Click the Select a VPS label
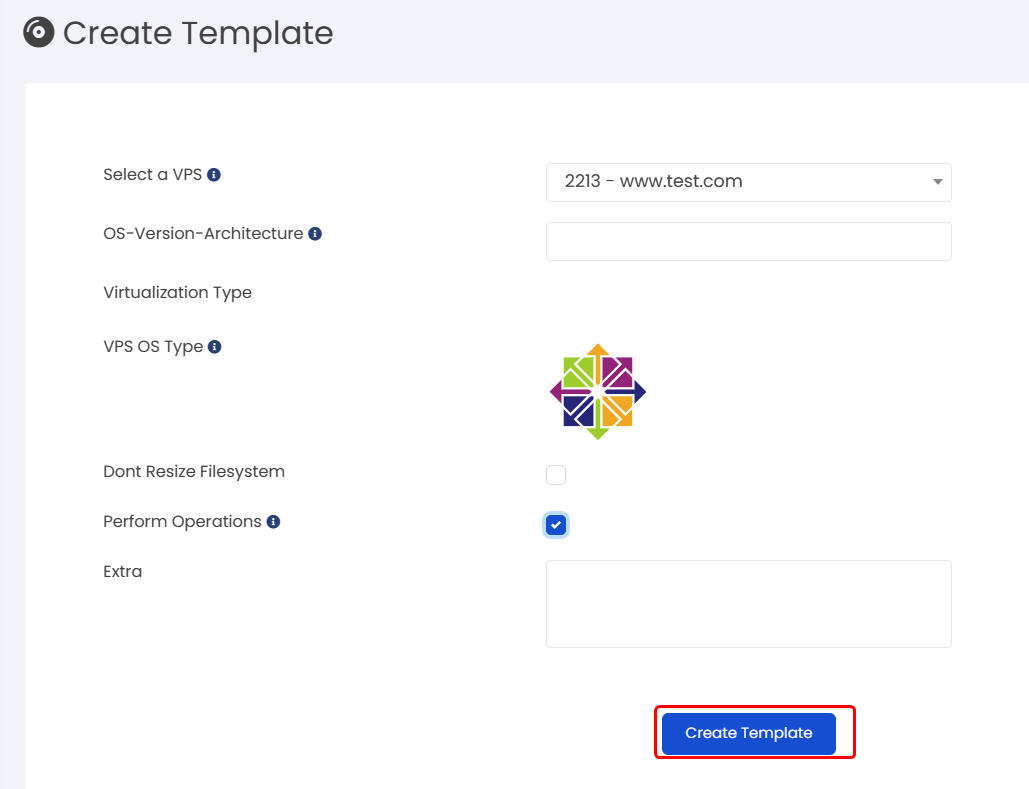 152,175
